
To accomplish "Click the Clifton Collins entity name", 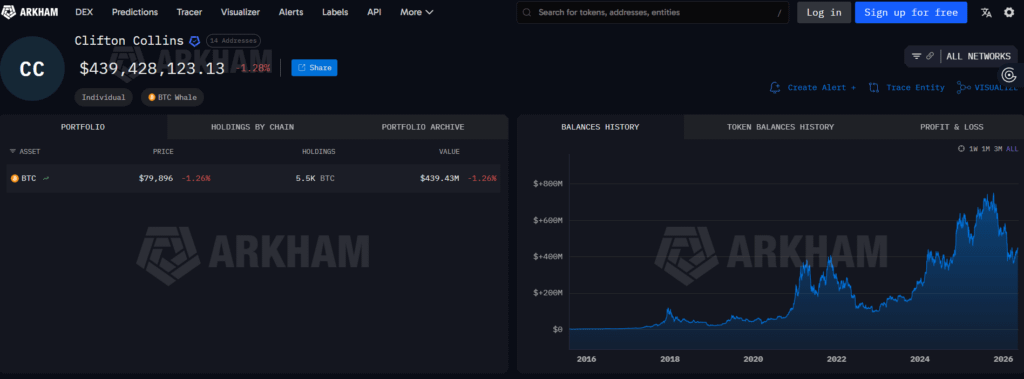I will coord(129,41).
